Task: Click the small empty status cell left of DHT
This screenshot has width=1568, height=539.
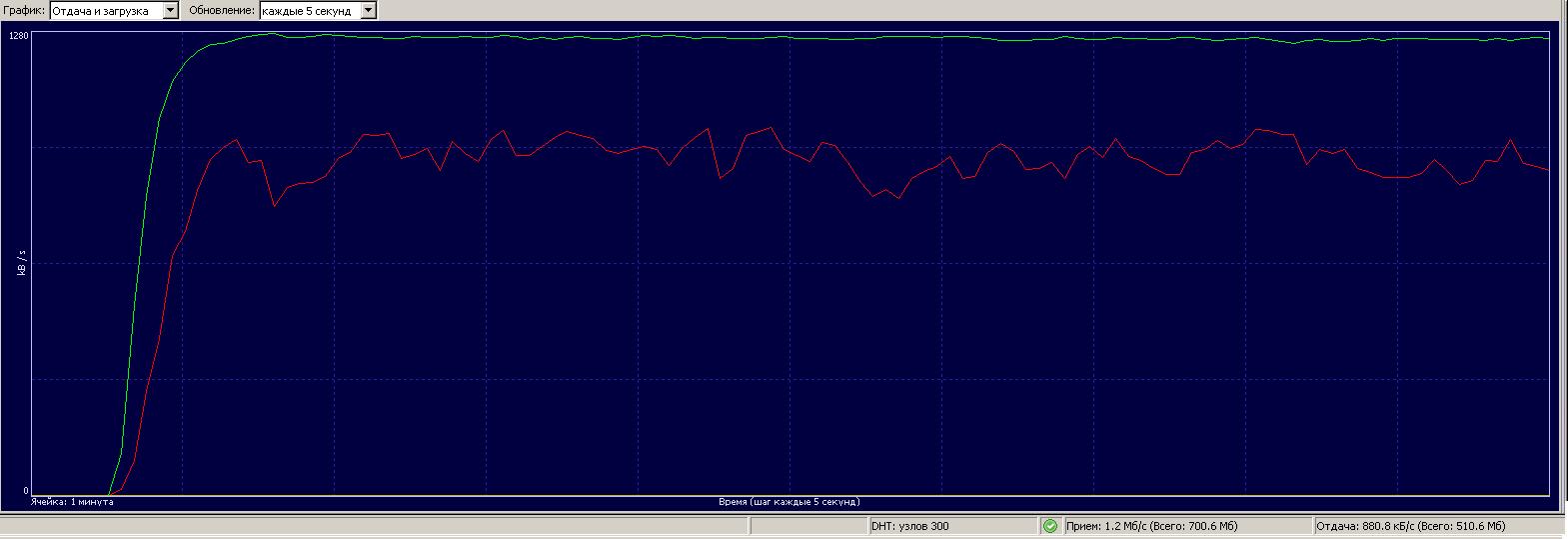Action: coord(807,526)
